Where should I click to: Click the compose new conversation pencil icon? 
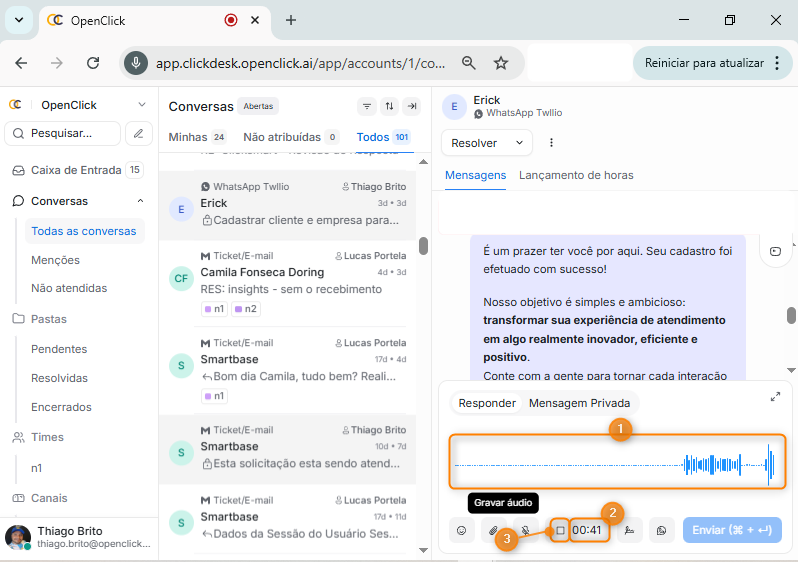[141, 133]
